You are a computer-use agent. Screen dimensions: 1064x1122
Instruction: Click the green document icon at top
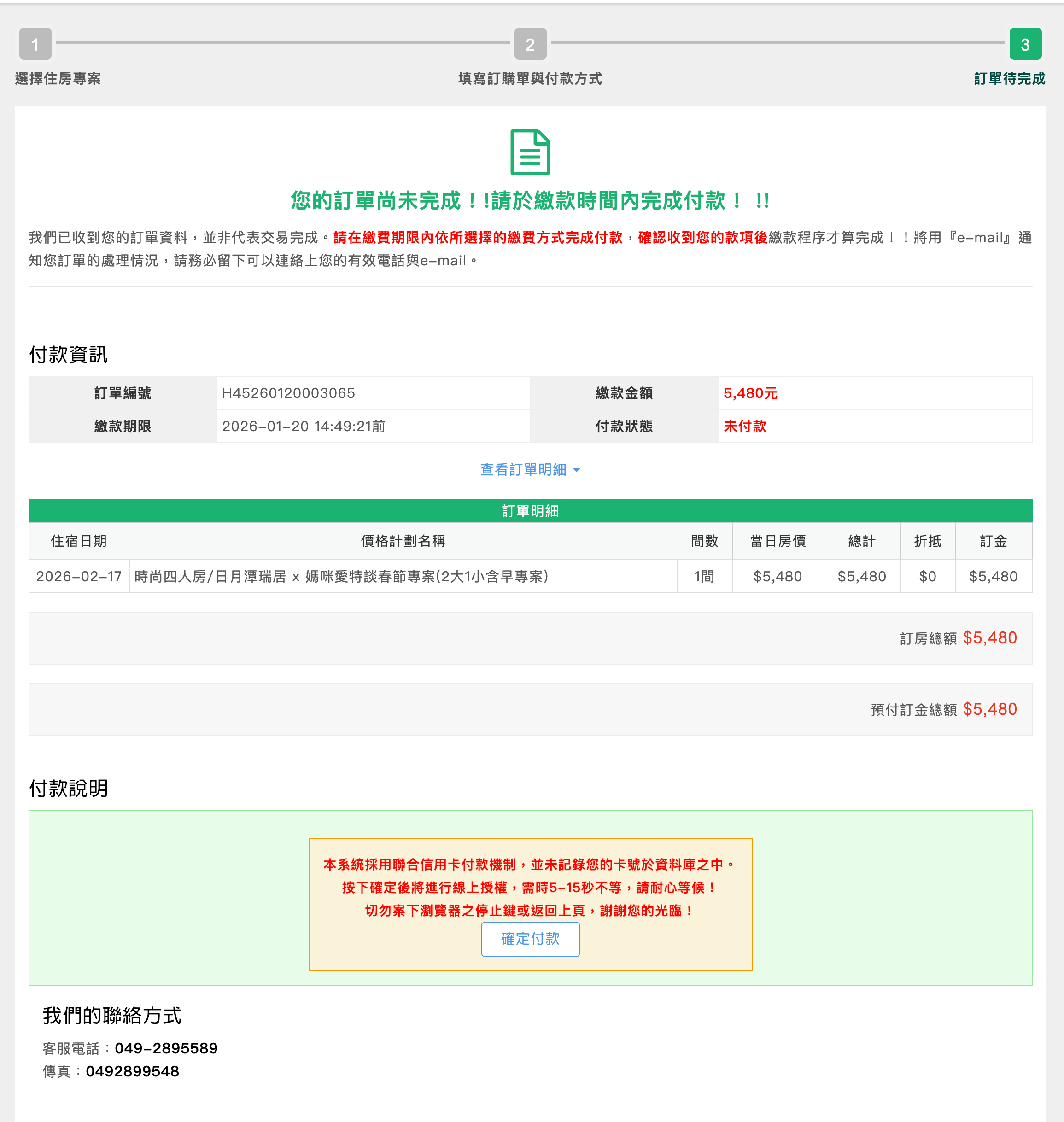click(x=530, y=152)
